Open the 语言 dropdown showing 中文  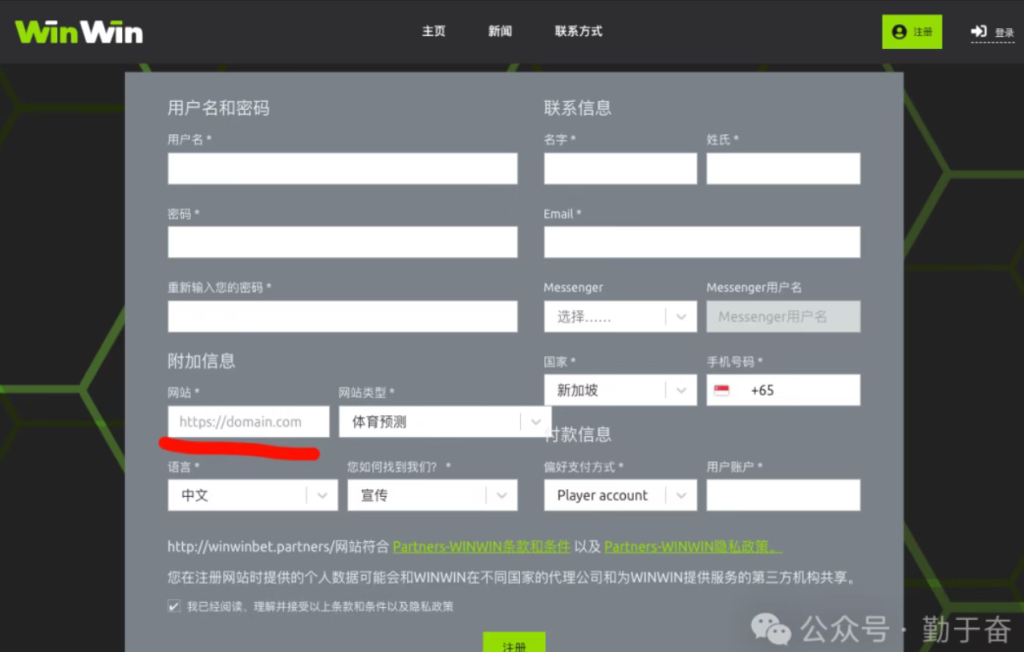coord(252,495)
